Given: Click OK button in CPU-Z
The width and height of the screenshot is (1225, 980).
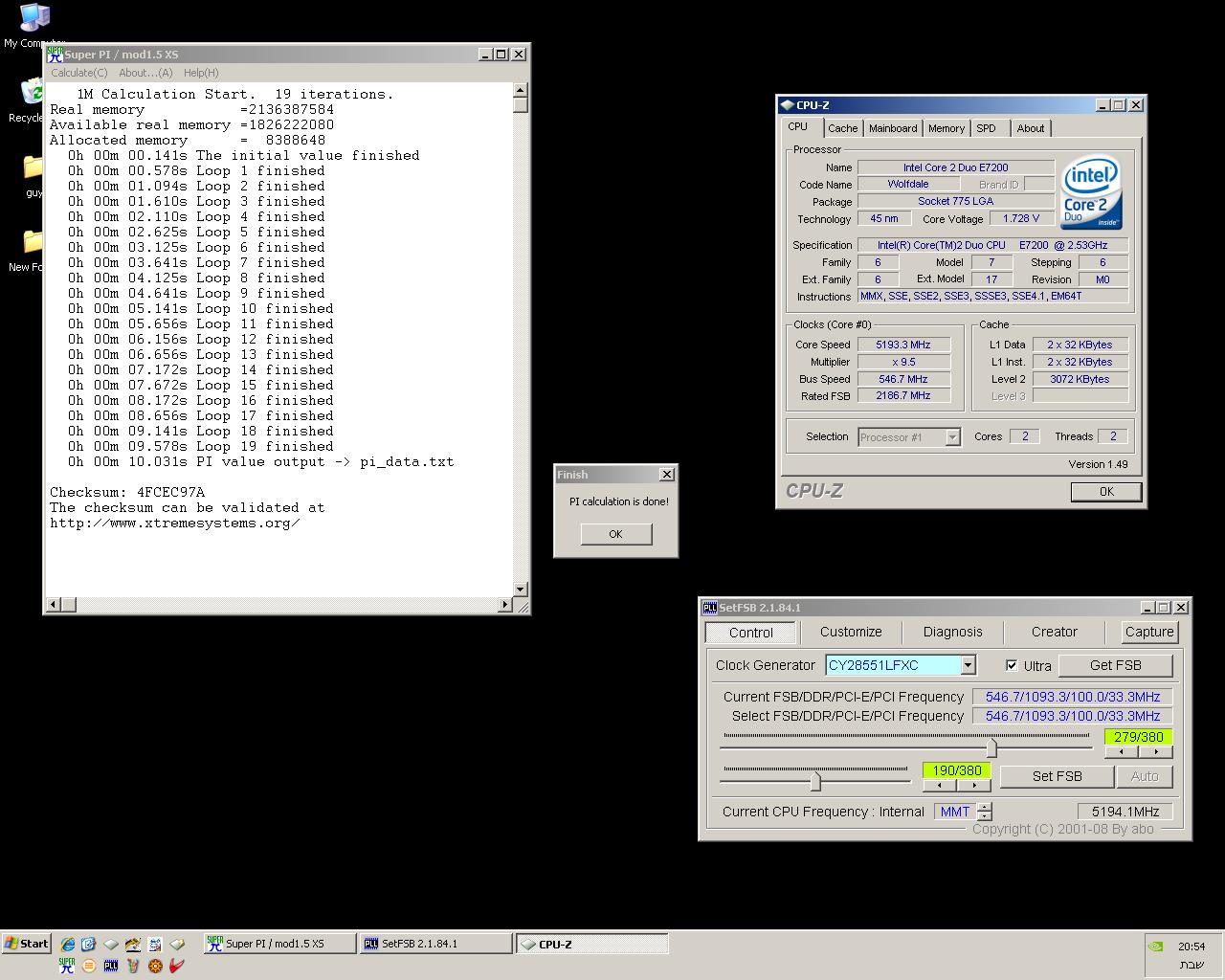Looking at the screenshot, I should pyautogui.click(x=1106, y=491).
